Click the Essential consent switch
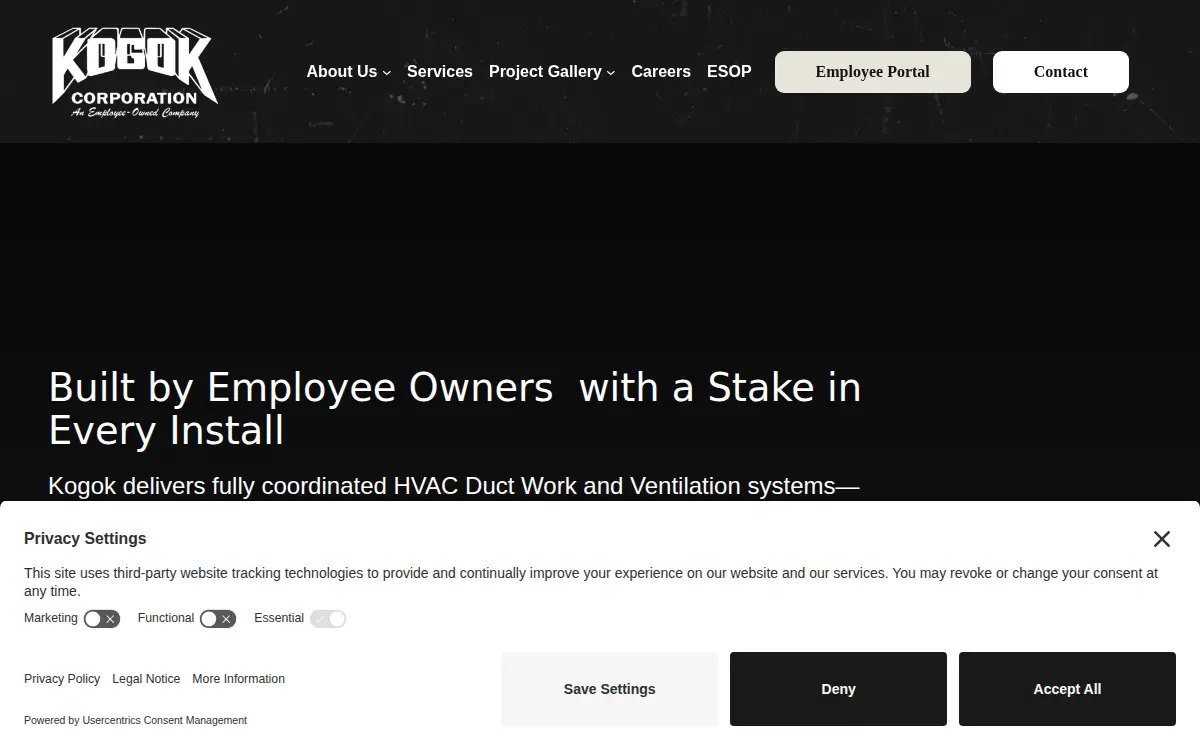The image size is (1200, 750). tap(328, 619)
